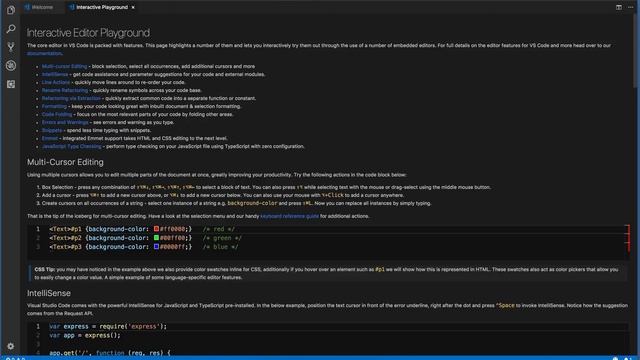
Task: Click '#p2' in CSS code line 2
Action: point(76,238)
